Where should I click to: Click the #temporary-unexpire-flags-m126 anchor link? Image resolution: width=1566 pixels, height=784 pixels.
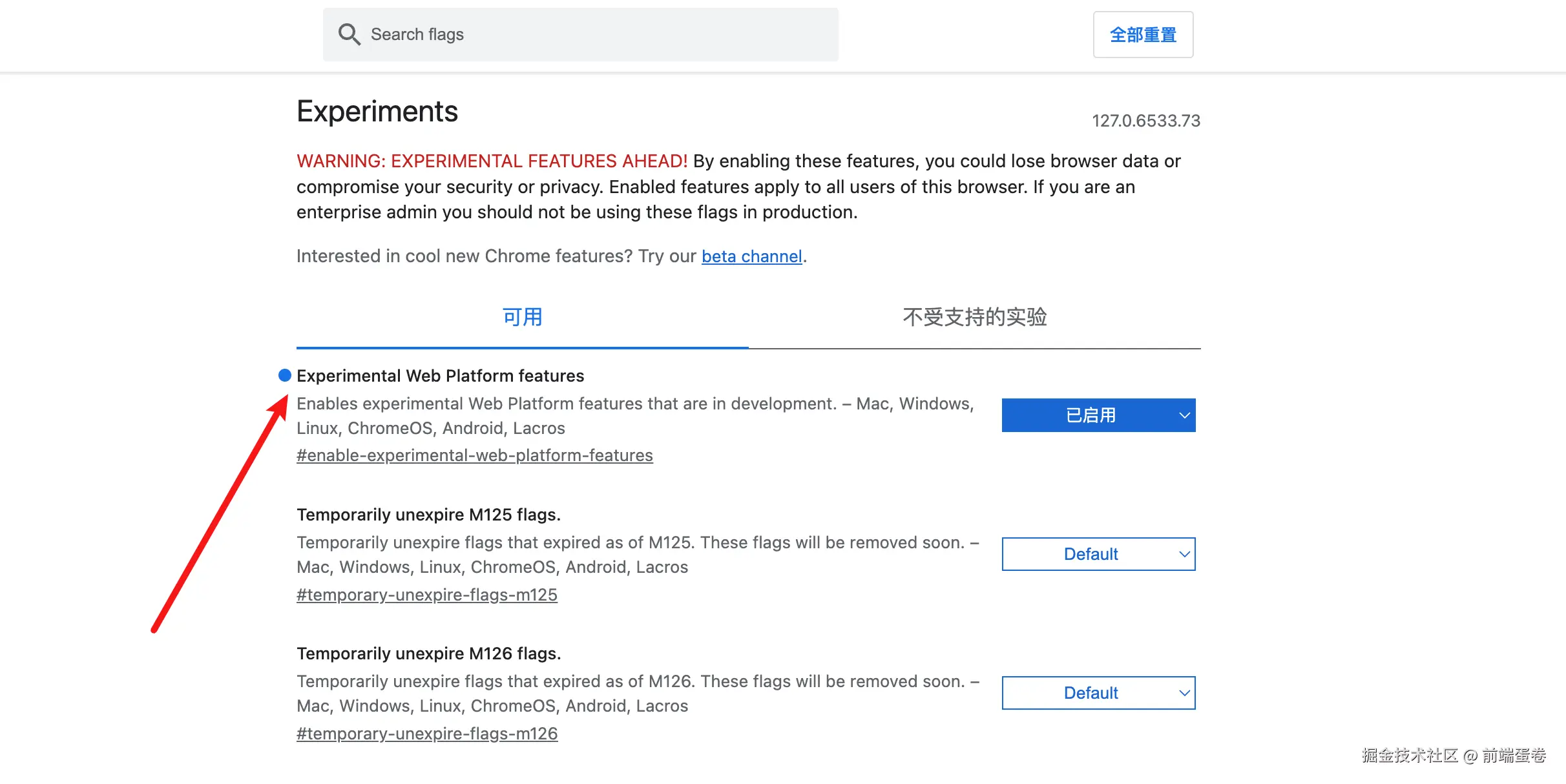(426, 734)
